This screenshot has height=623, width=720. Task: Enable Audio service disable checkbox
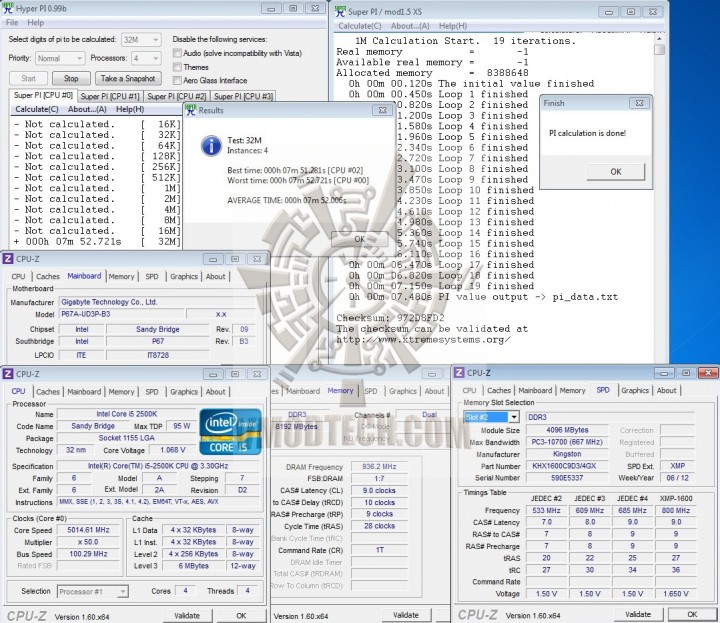tap(177, 53)
